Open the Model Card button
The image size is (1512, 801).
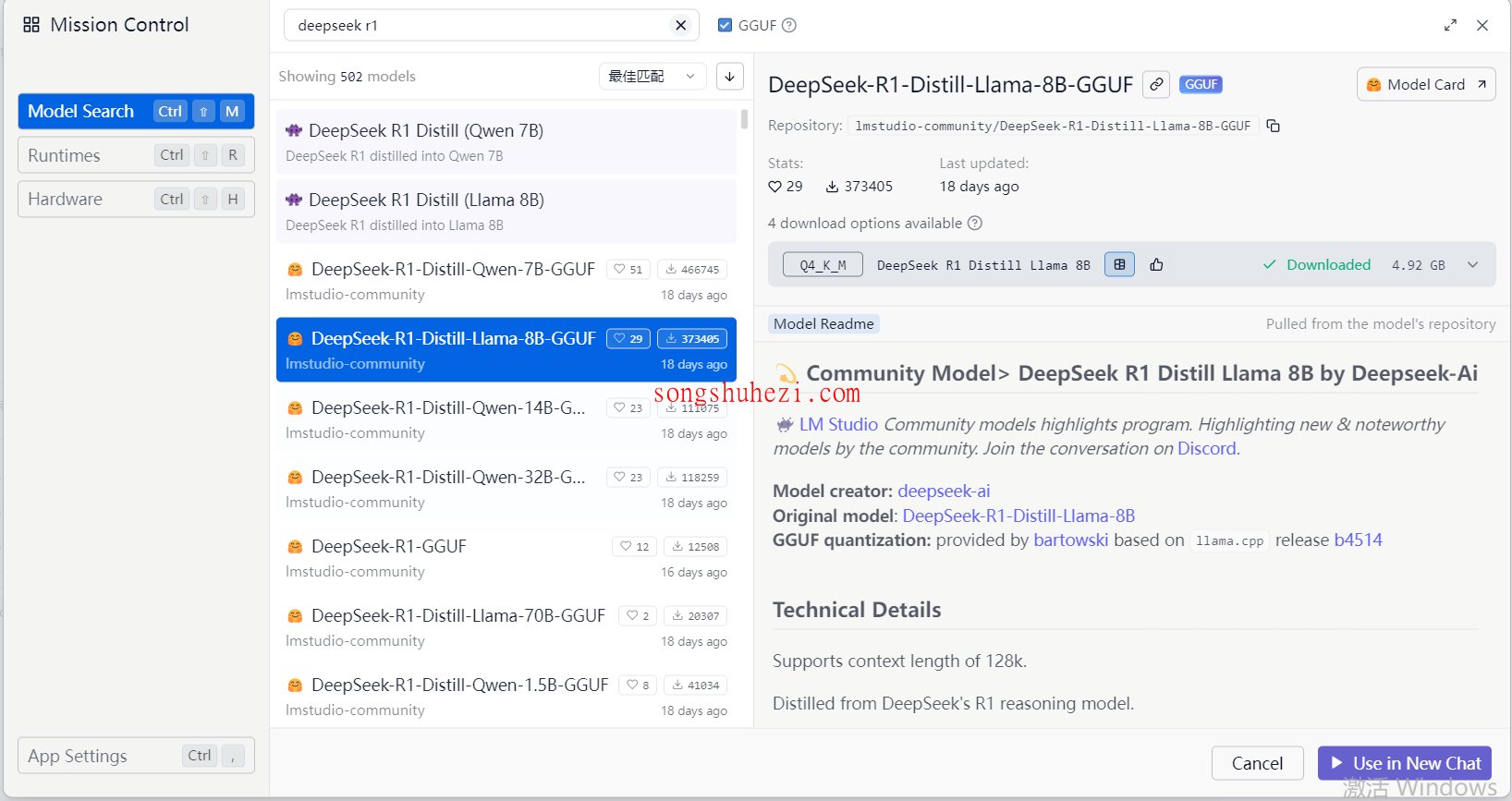(x=1426, y=84)
